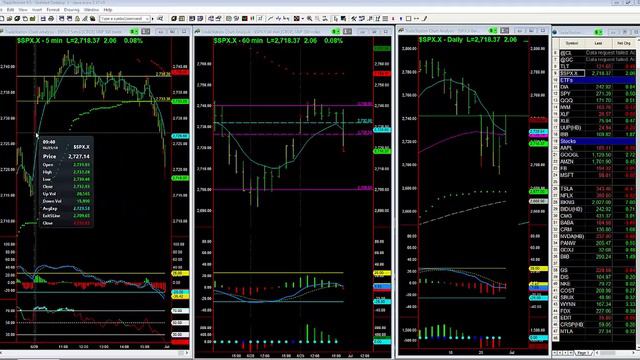Select the NTLA symbol in watchlist

[567, 331]
